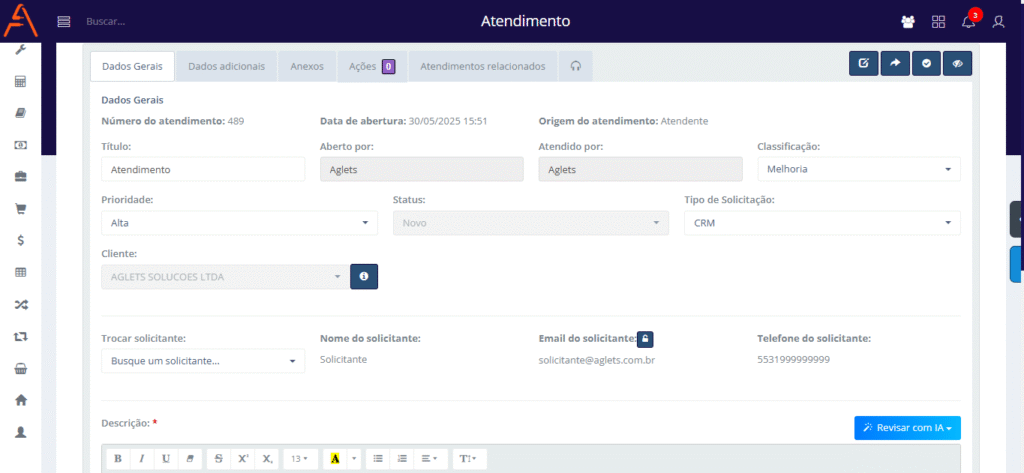Toggle strikethrough formatting in description editor
Viewport: 1024px width, 473px height.
click(218, 458)
